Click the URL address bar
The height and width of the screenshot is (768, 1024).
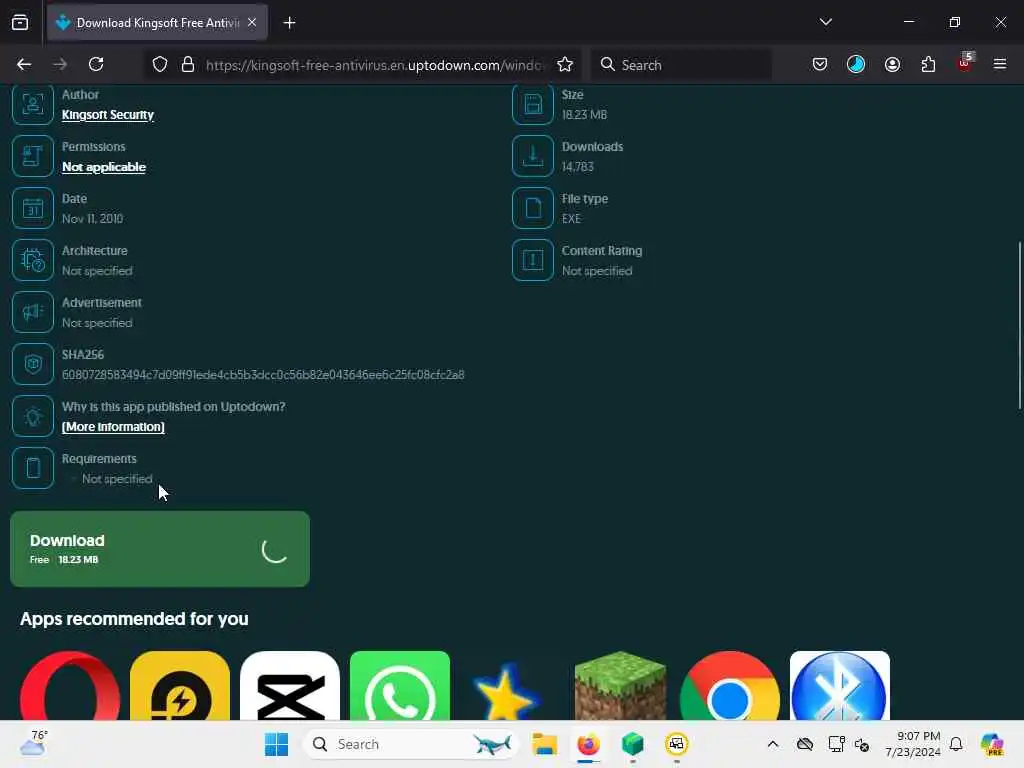pyautogui.click(x=374, y=65)
